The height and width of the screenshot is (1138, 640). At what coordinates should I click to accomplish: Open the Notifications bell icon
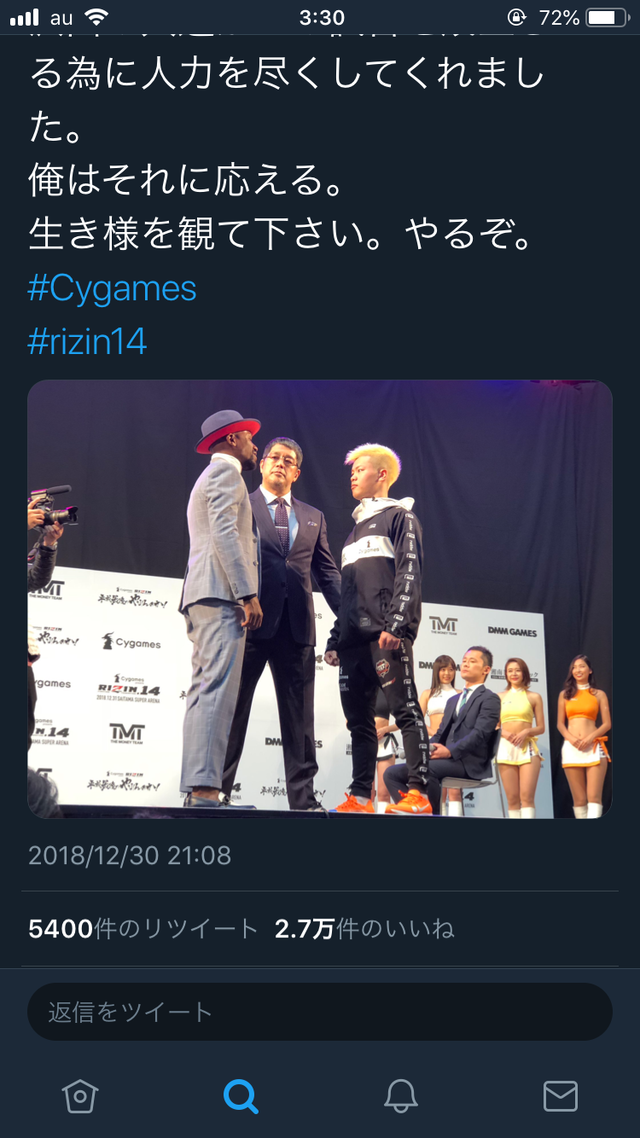401,1095
